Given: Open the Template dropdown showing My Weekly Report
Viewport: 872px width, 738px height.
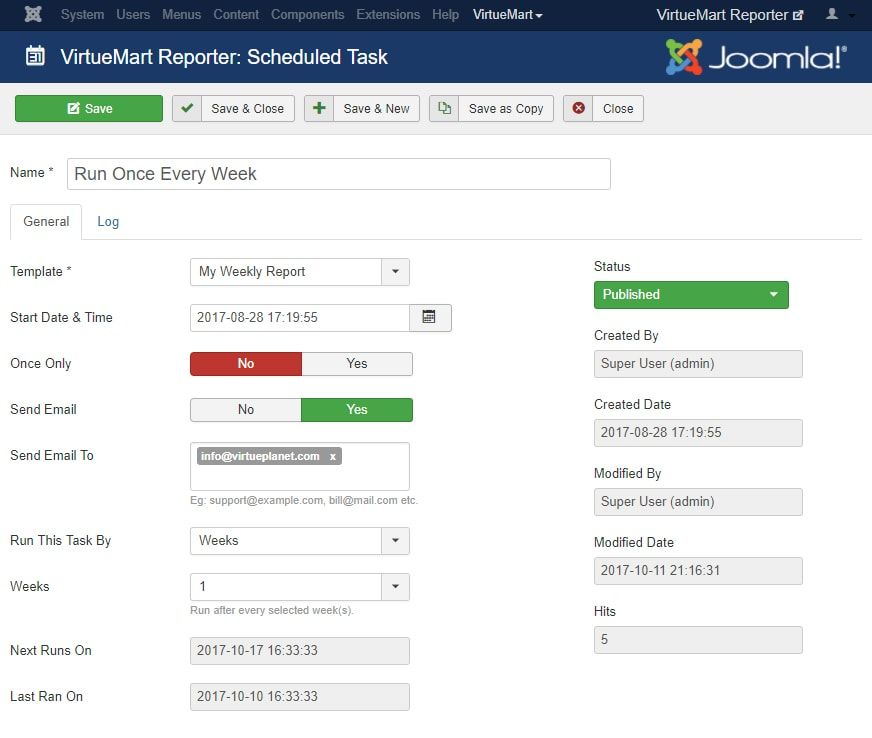Looking at the screenshot, I should pos(300,272).
